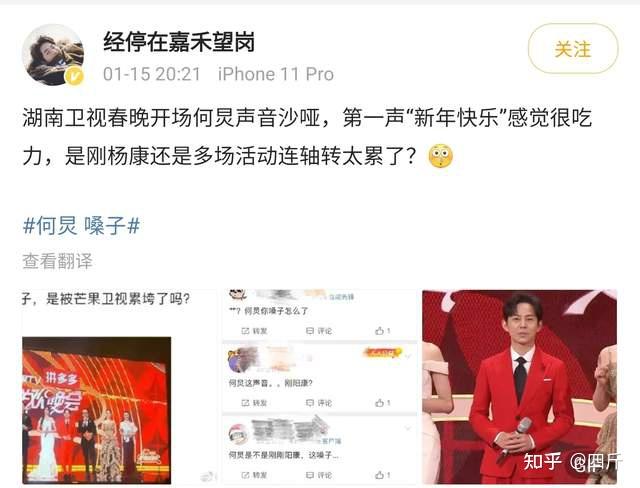This screenshot has height=488, width=640.
Task: Follow the user with 关注 button
Action: (573, 49)
